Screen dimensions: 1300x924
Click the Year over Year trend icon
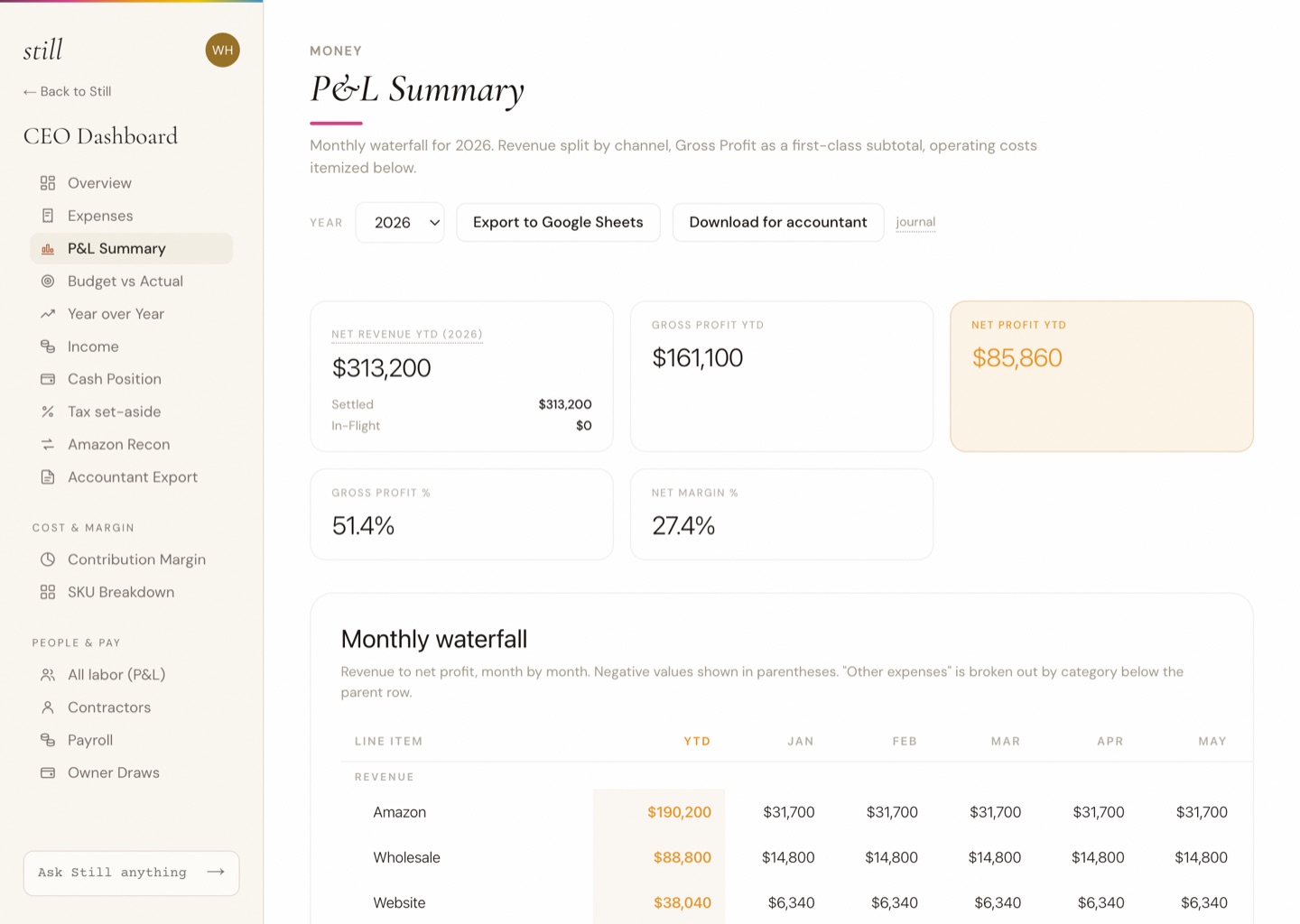[48, 314]
